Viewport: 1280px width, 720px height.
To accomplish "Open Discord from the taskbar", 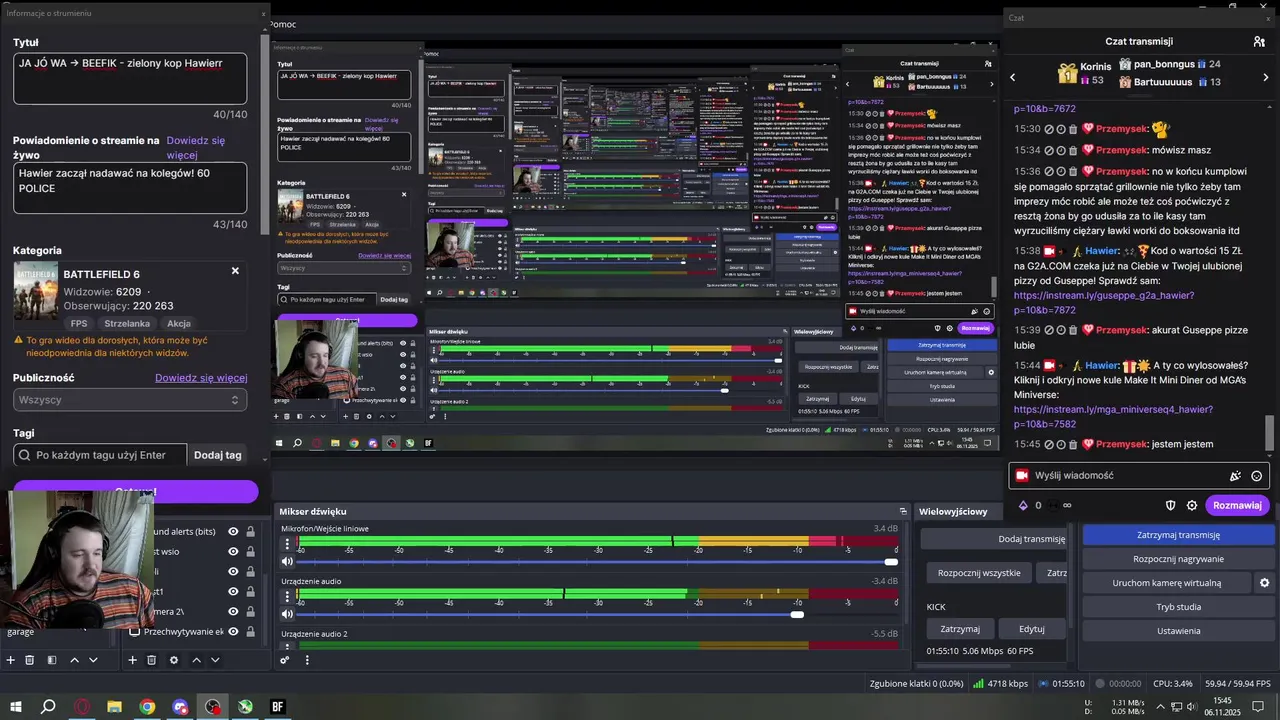I will pos(180,707).
